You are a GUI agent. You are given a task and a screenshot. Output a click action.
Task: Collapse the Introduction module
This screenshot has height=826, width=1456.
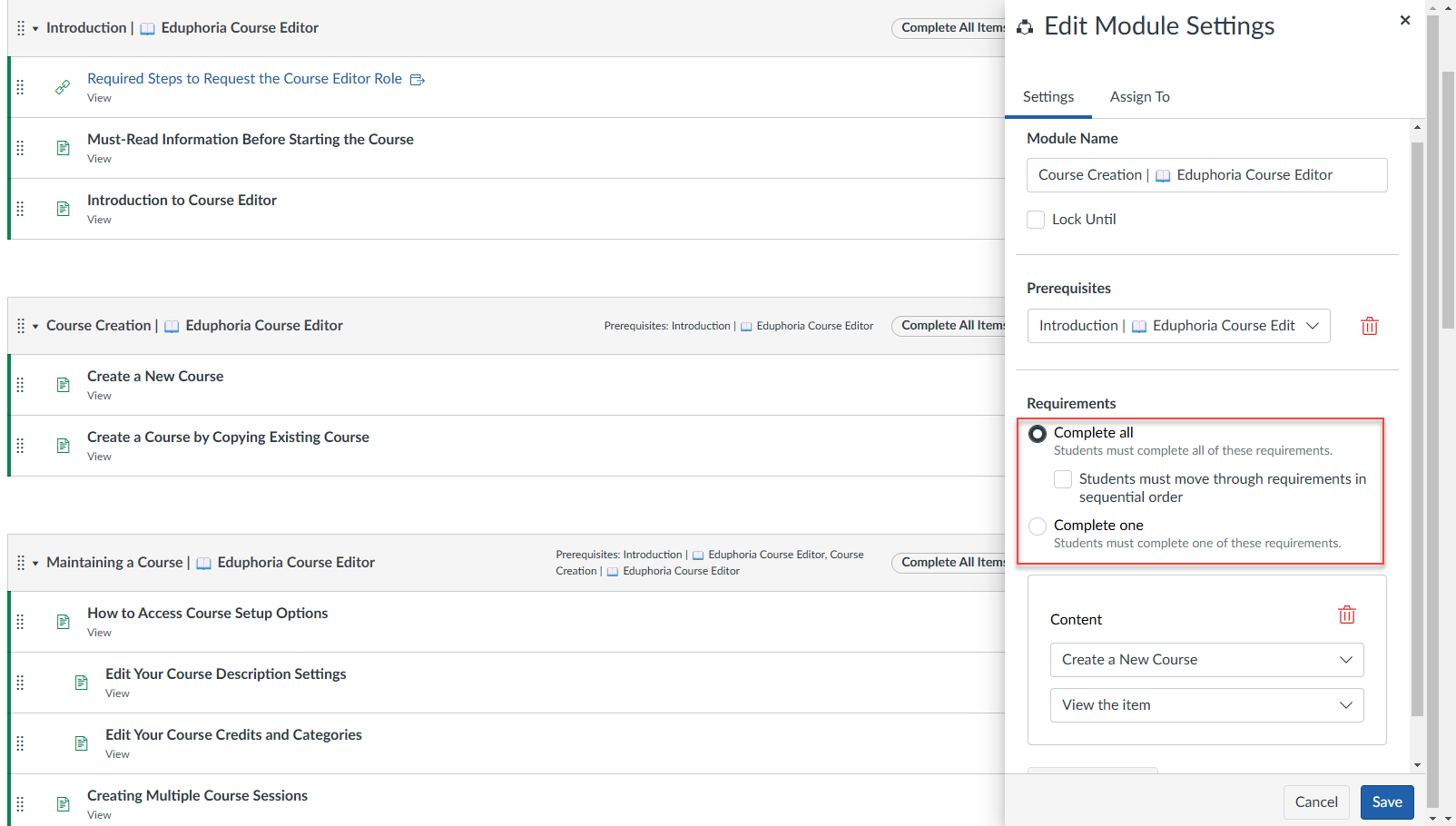tap(33, 27)
